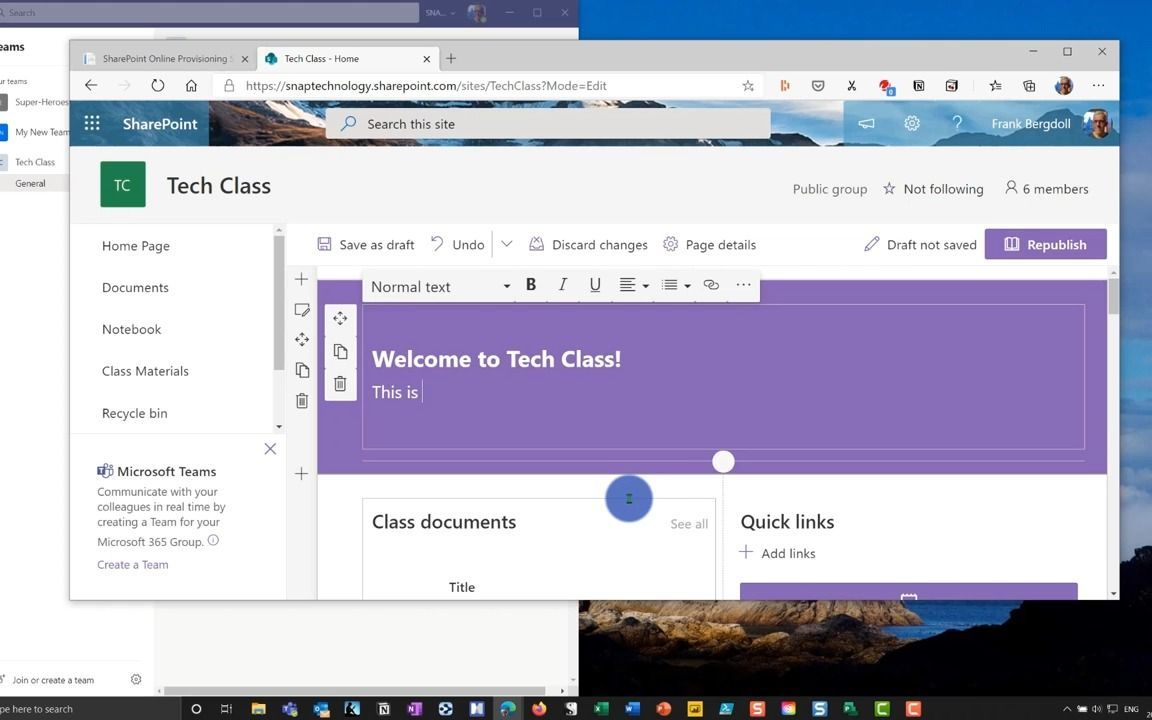
Task: Select the Tech Class - Home tab
Action: [x=347, y=59]
